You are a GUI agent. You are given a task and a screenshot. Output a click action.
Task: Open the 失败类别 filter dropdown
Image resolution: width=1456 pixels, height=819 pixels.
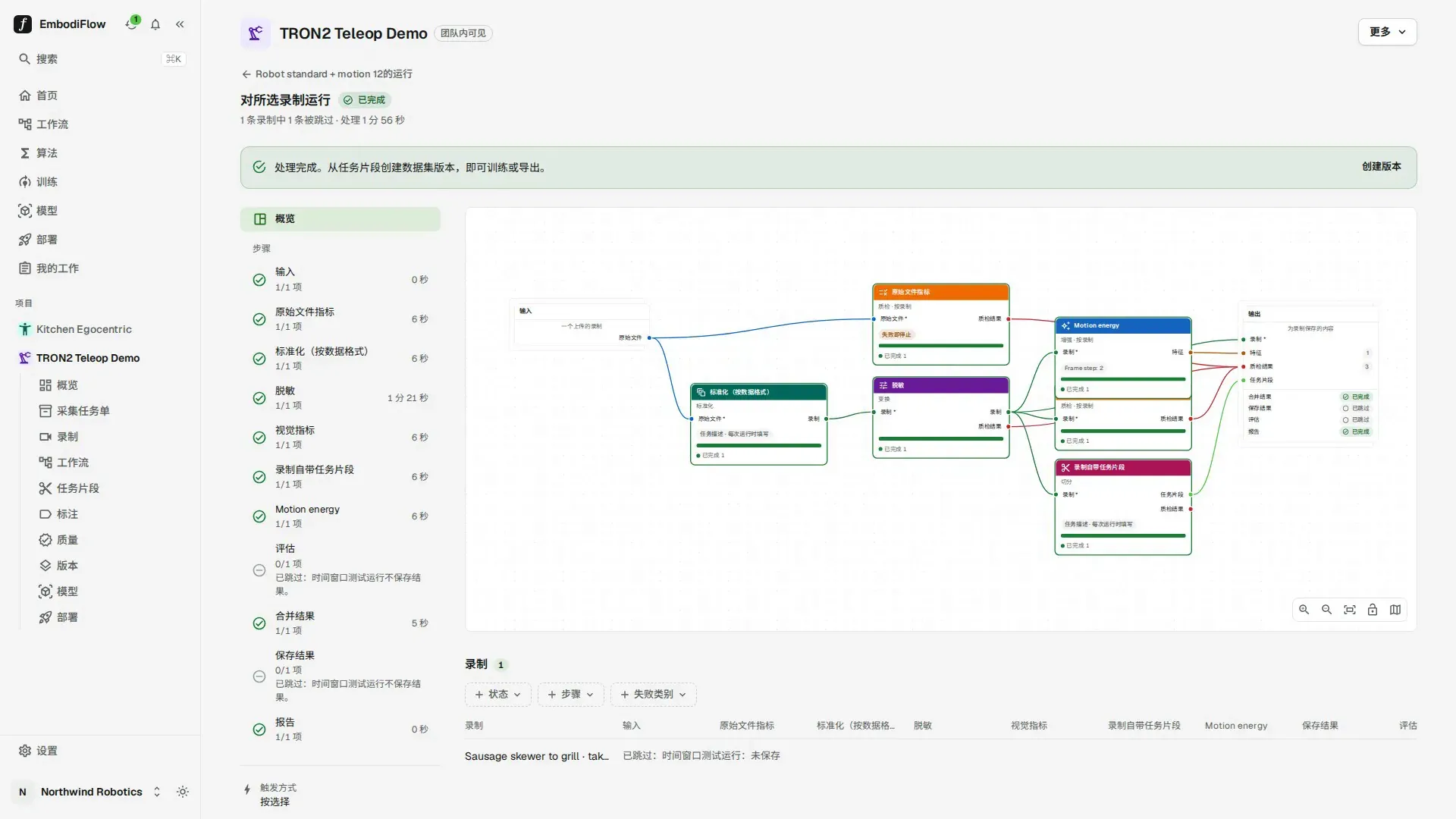point(653,695)
